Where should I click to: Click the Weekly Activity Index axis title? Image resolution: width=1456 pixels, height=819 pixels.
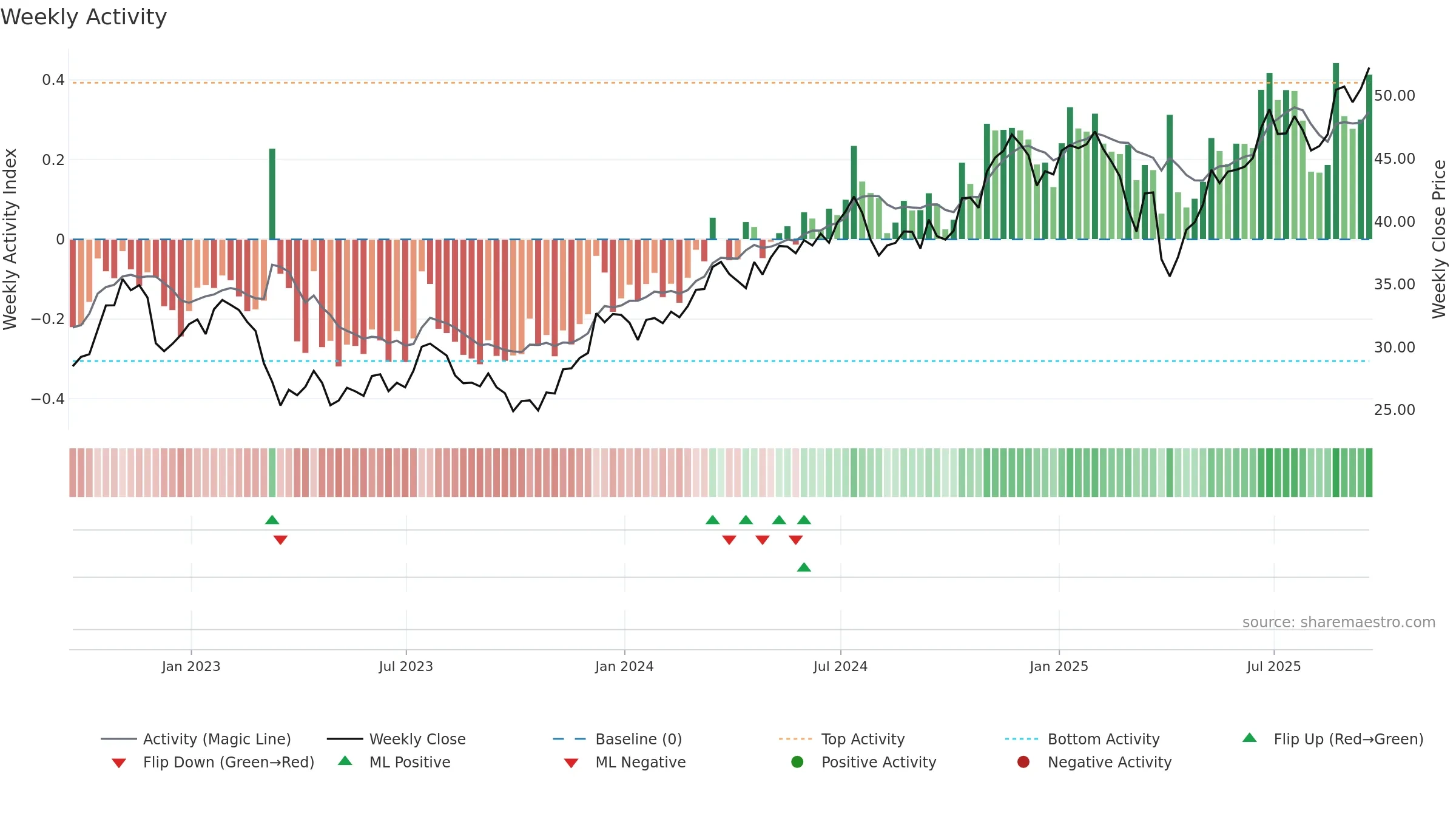[10, 239]
